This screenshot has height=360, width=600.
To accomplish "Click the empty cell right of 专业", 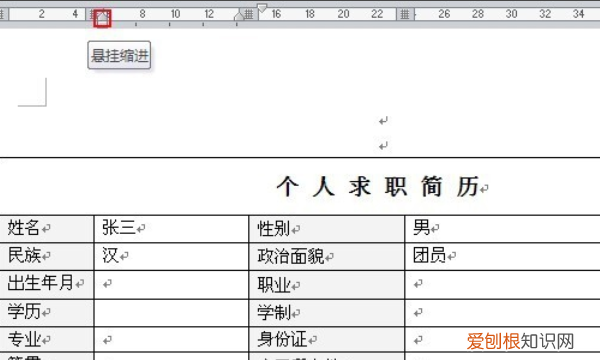I will (x=171, y=340).
